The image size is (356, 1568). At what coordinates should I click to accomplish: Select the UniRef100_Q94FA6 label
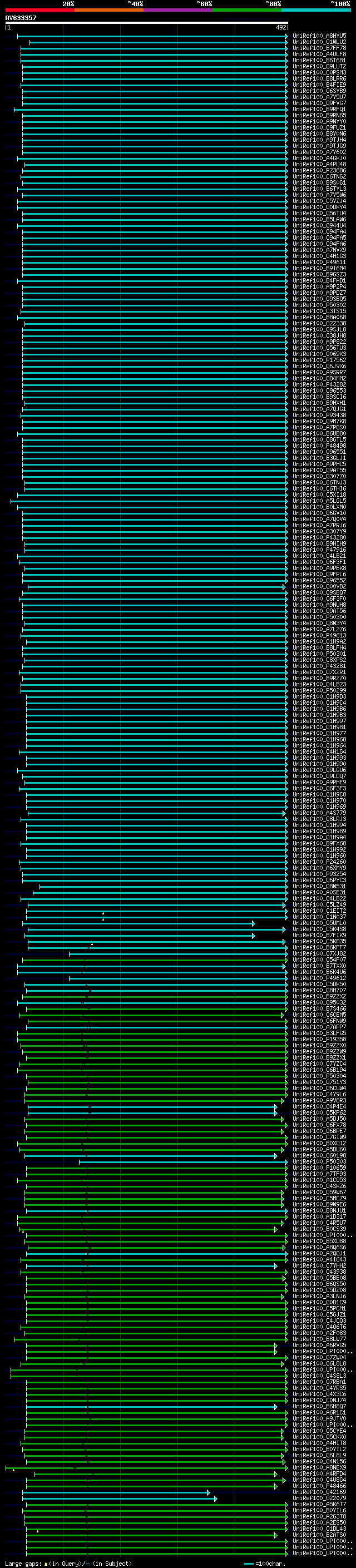coord(319,244)
